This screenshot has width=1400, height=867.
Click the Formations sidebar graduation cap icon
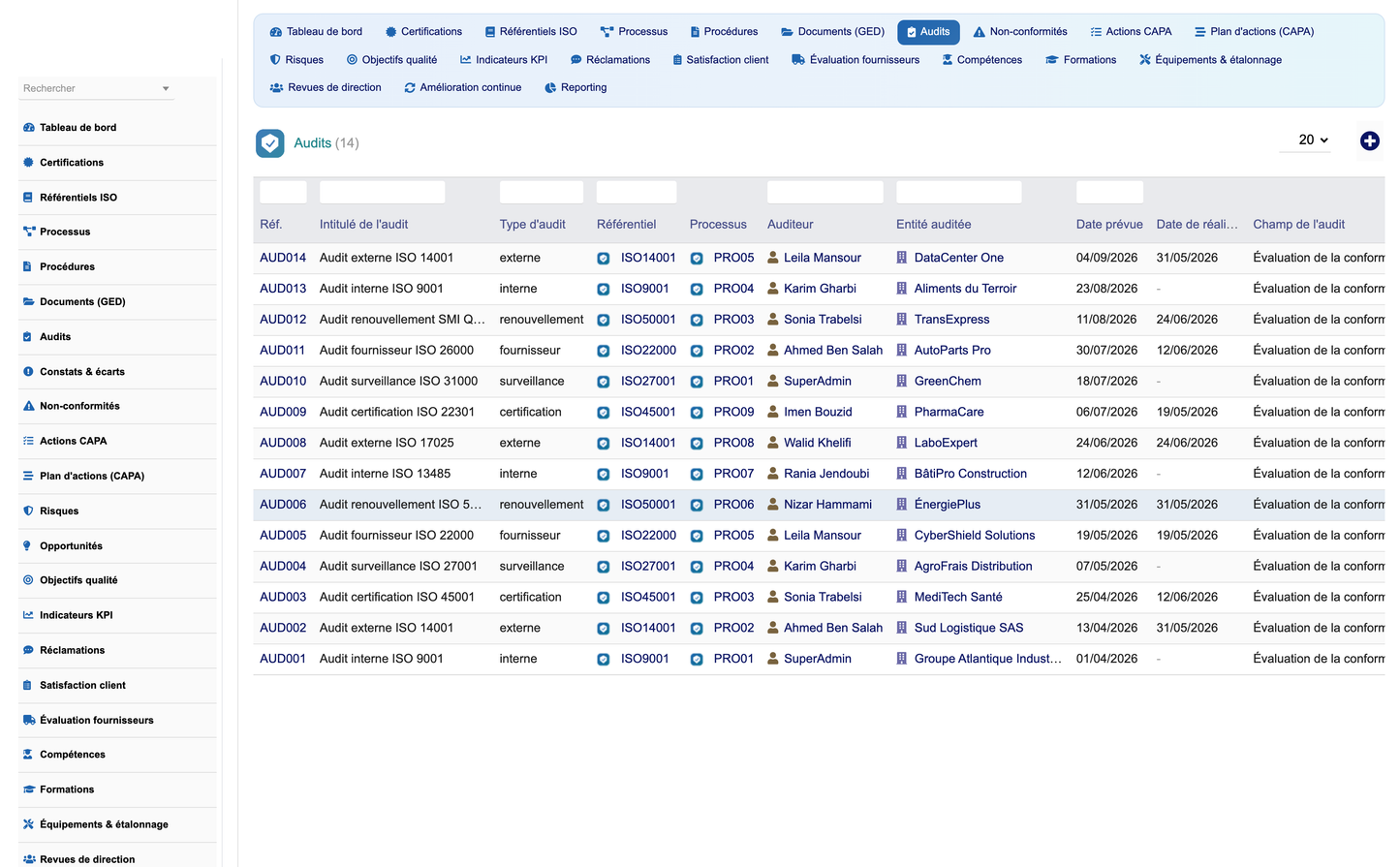(28, 790)
